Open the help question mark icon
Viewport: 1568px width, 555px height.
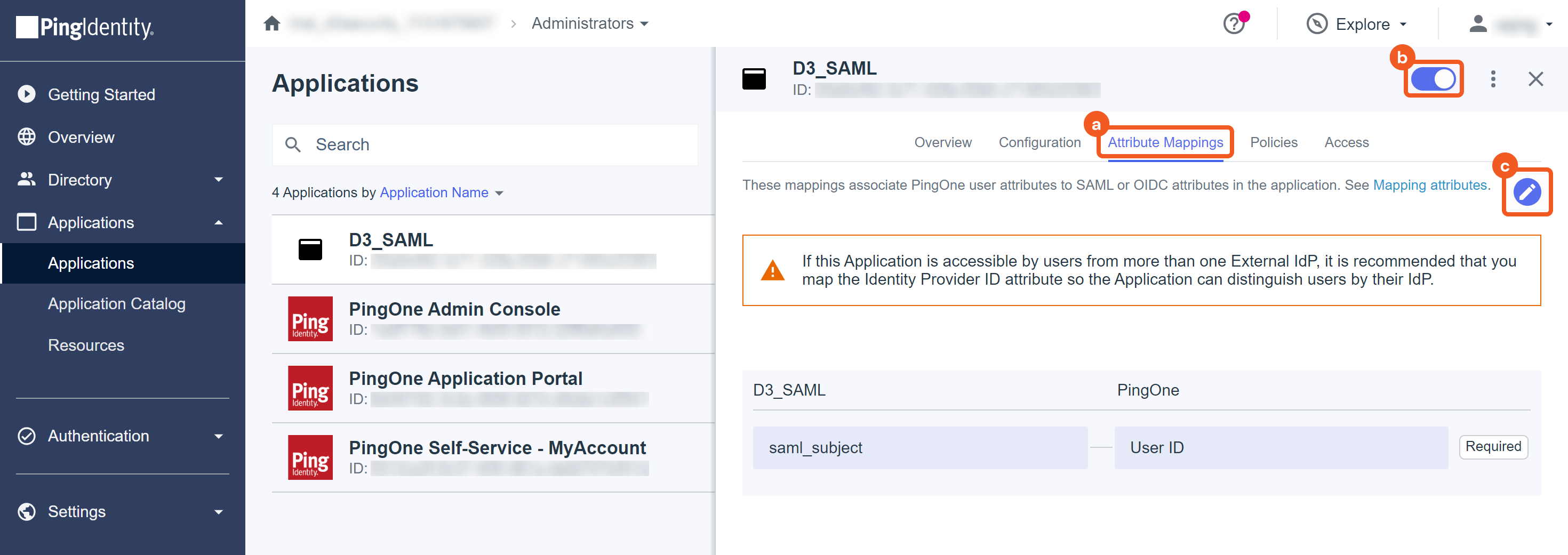[1233, 25]
